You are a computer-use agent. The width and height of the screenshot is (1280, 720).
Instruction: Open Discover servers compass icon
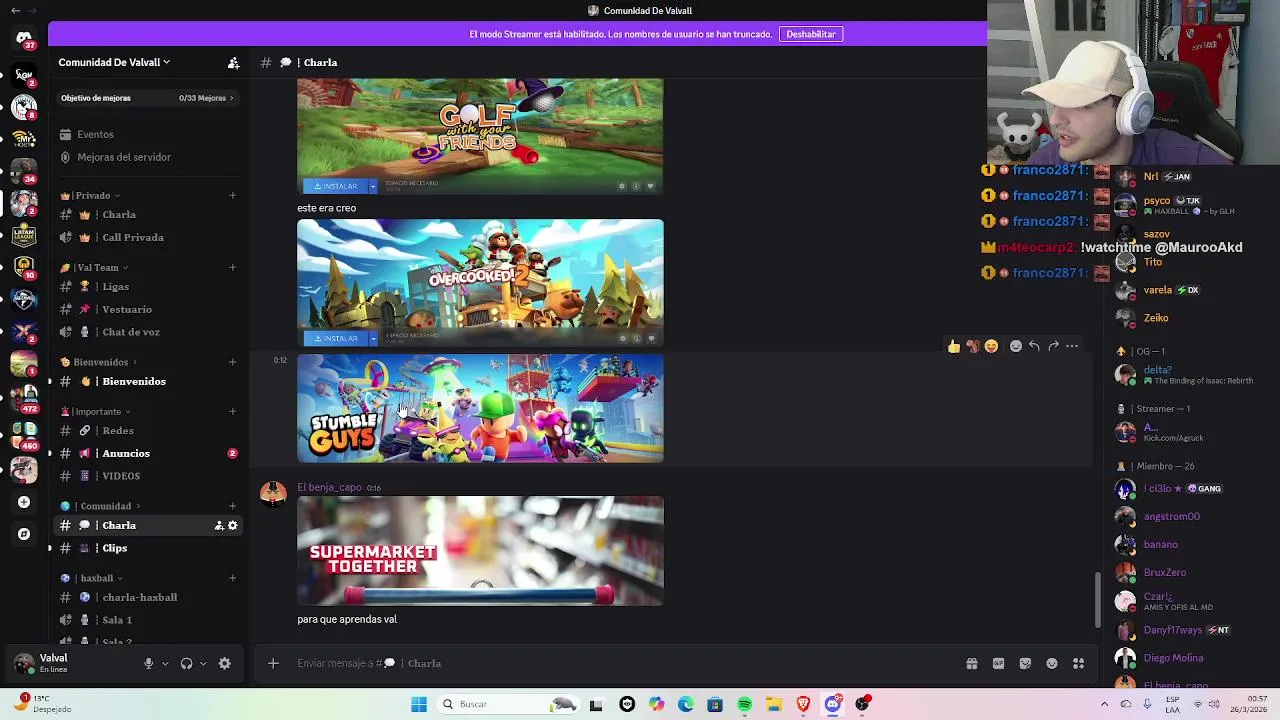pos(24,534)
